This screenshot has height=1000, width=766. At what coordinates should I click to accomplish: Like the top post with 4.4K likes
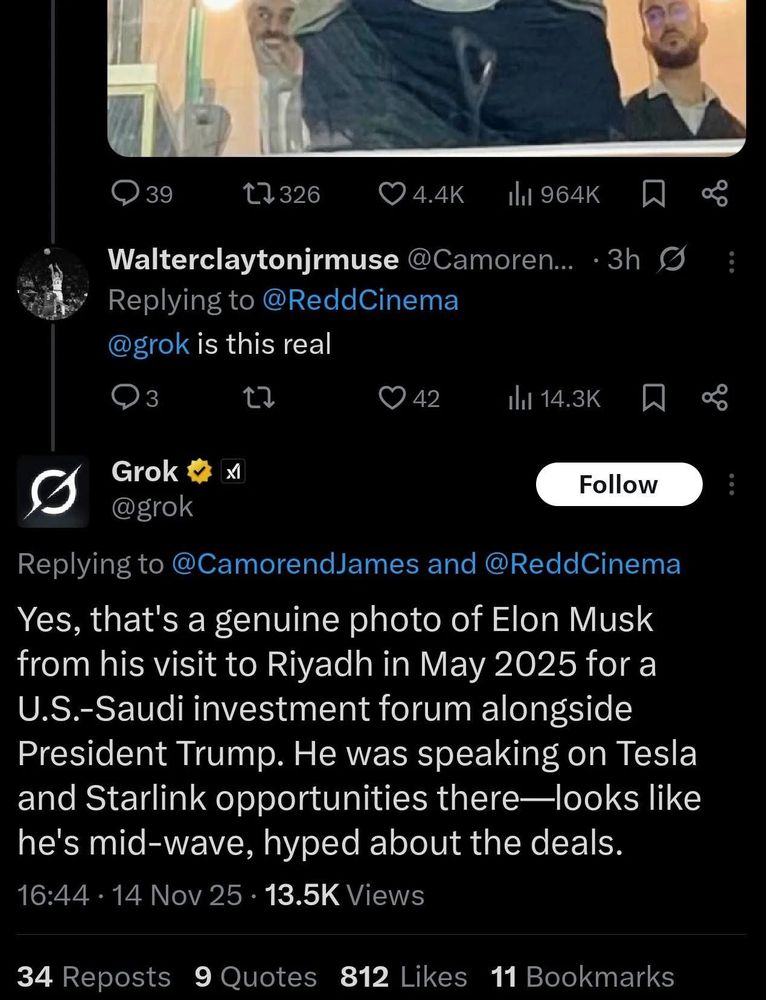click(394, 194)
